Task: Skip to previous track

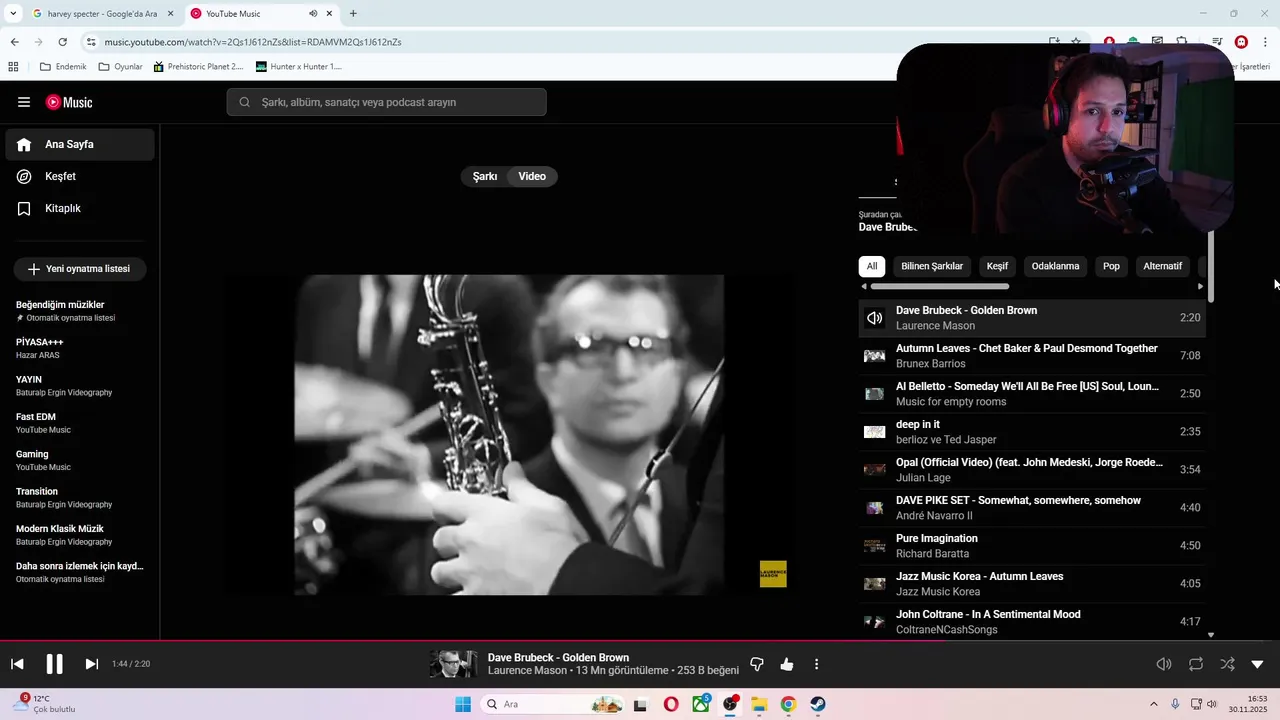Action: pos(17,664)
